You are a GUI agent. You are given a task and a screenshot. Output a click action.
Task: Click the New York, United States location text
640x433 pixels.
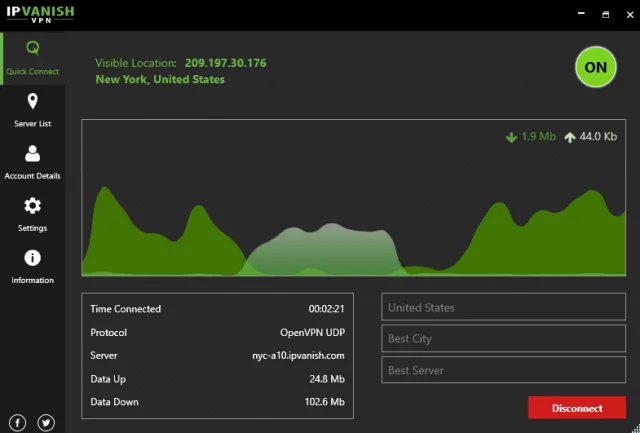click(x=160, y=79)
